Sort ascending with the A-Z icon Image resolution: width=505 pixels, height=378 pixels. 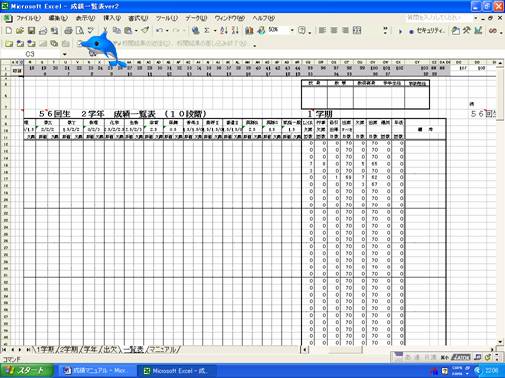(x=224, y=31)
